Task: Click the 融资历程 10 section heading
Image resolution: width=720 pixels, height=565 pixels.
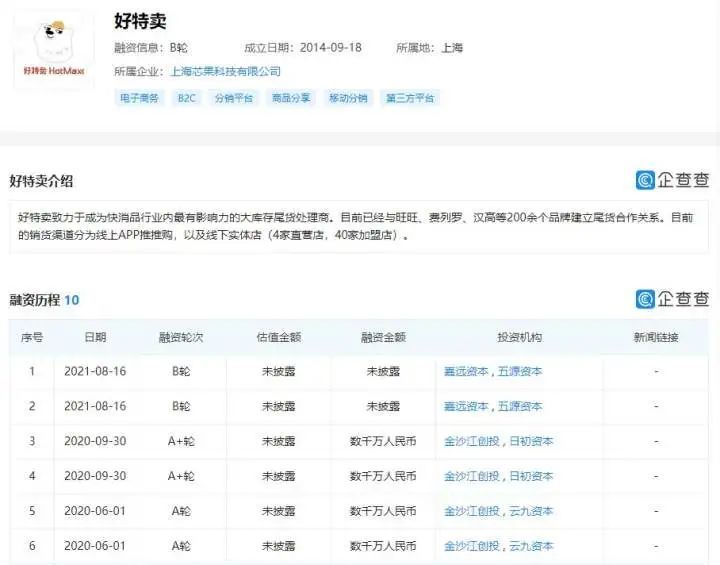Action: click(44, 300)
